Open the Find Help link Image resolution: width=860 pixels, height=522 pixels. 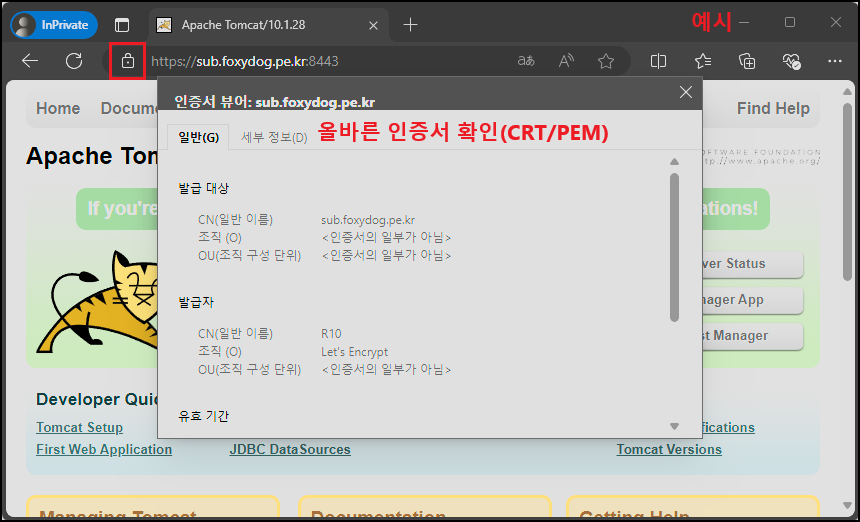coord(773,109)
